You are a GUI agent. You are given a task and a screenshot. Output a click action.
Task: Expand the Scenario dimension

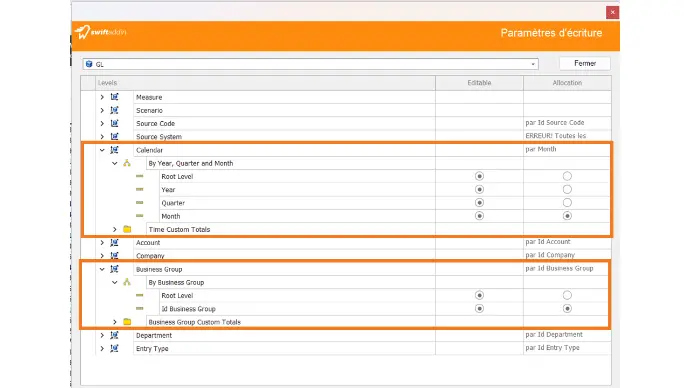coord(102,110)
